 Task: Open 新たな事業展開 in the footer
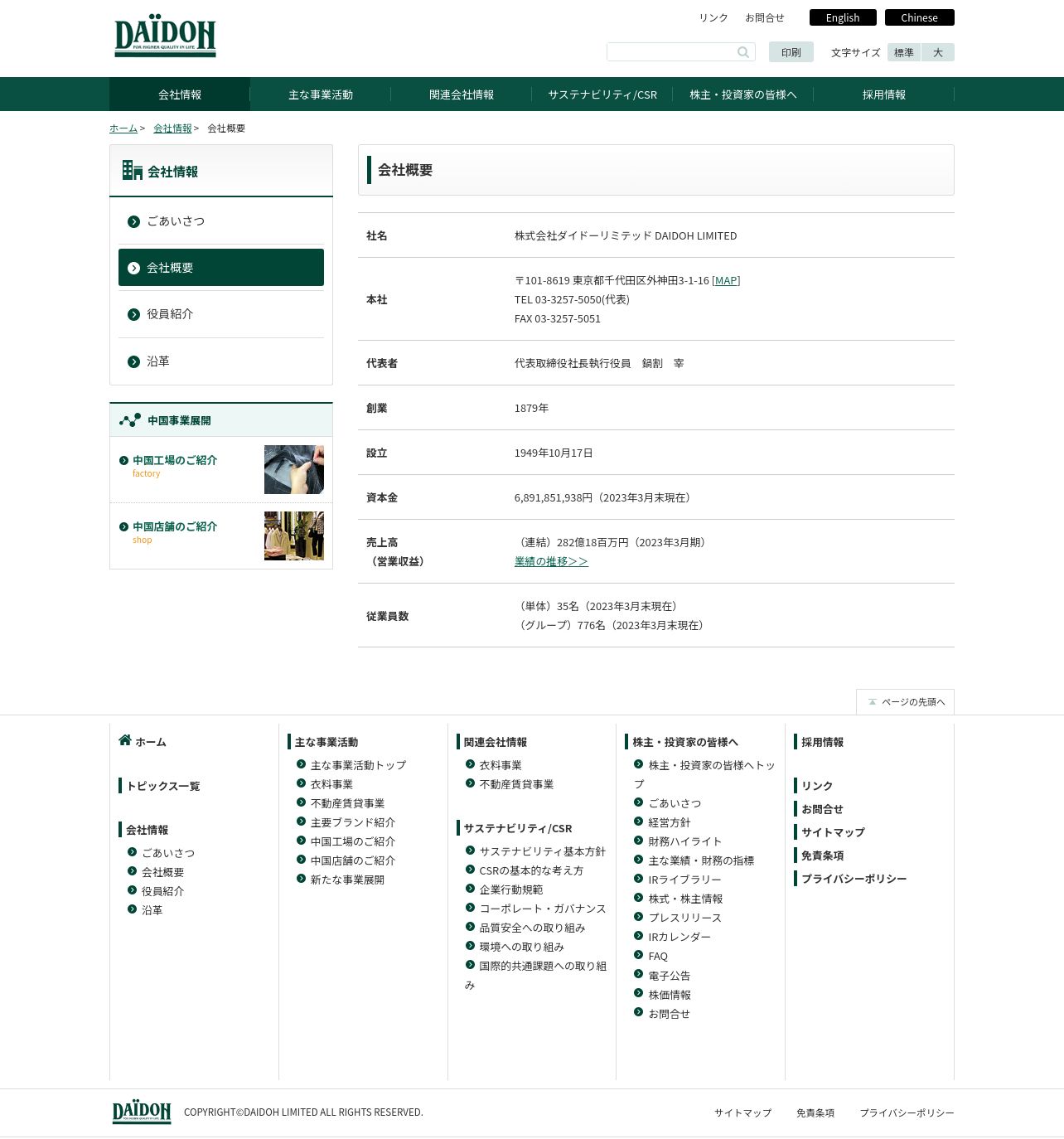348,880
